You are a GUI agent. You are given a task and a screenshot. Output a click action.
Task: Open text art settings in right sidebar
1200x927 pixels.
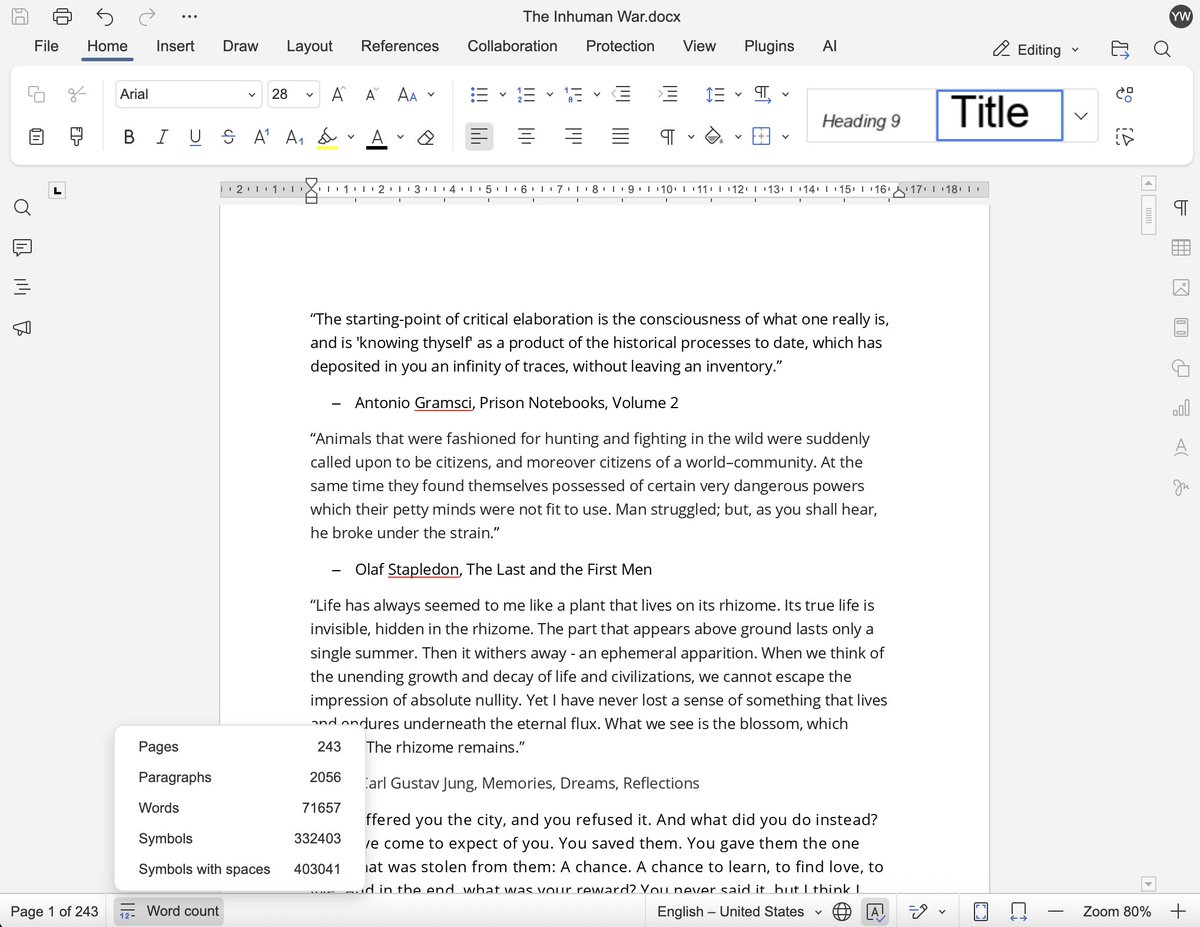[x=1181, y=447]
